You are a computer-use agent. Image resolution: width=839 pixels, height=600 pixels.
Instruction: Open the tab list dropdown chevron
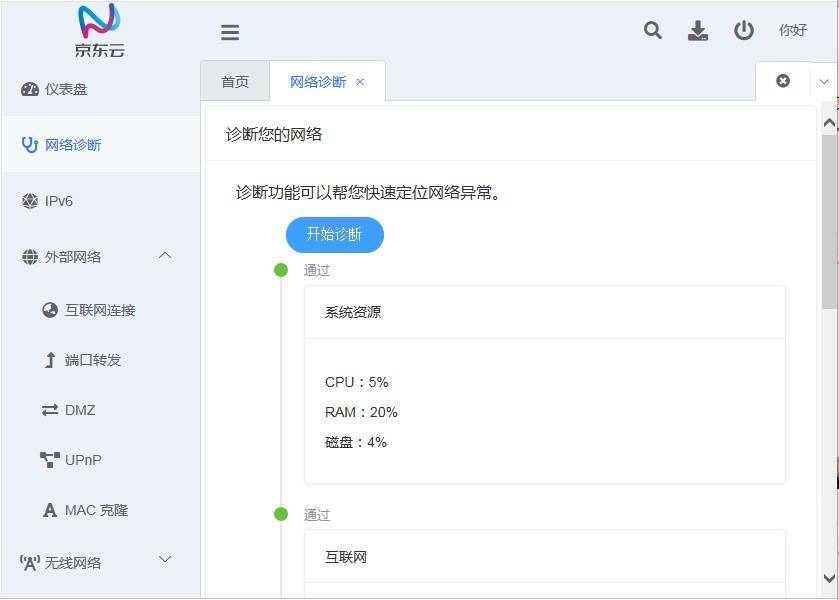click(x=825, y=81)
